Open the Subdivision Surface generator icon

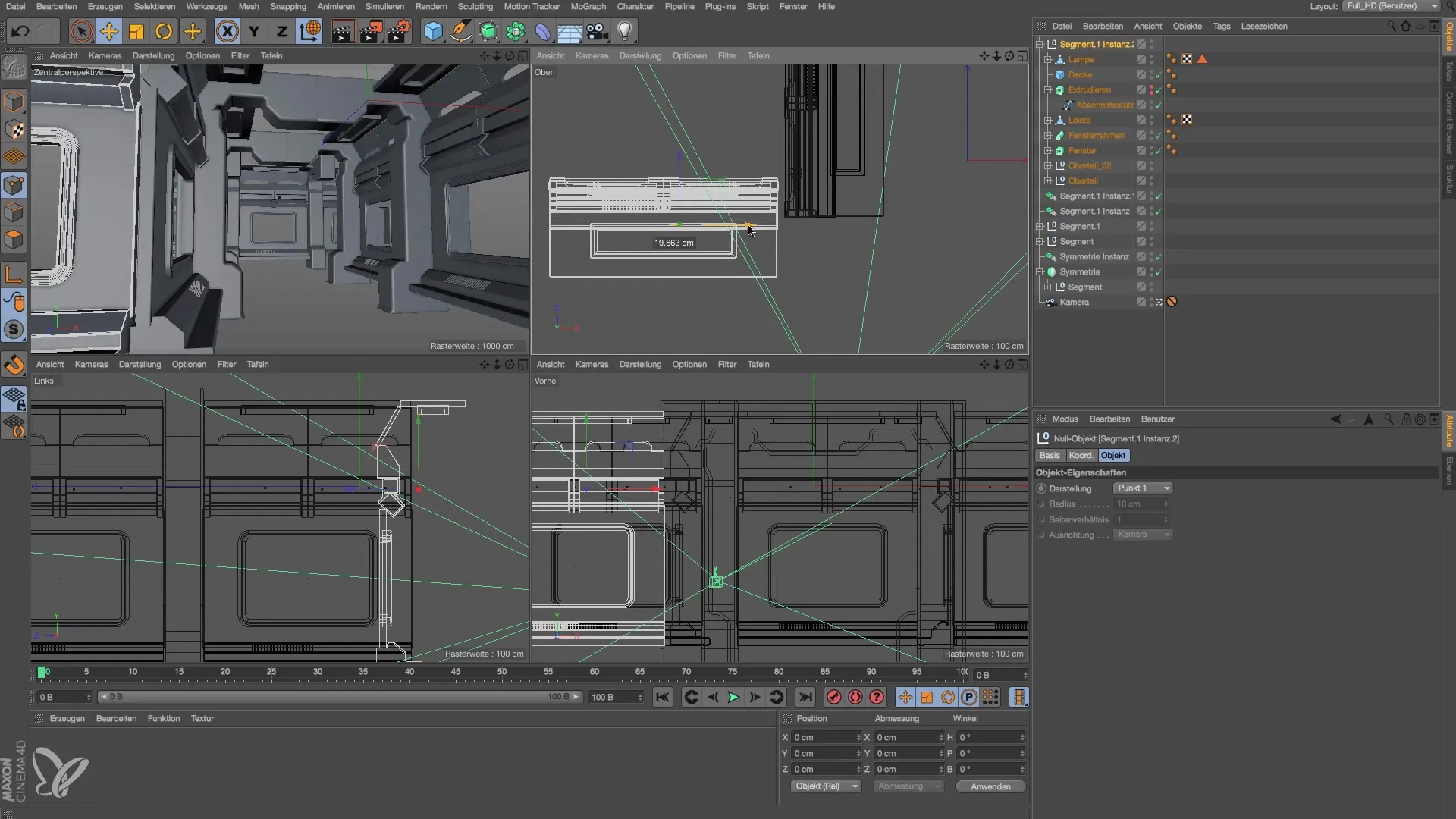488,31
